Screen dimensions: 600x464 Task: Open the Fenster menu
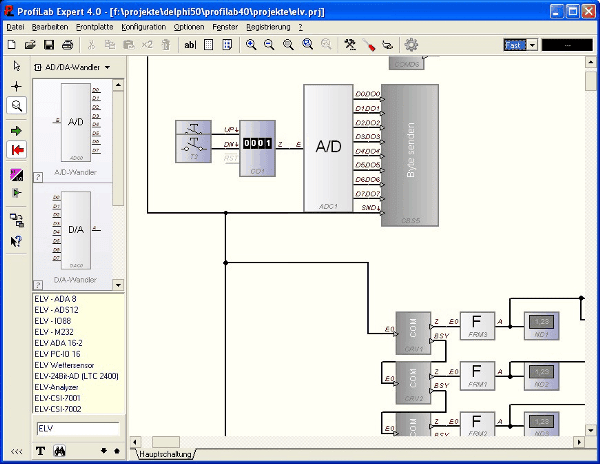coord(225,27)
